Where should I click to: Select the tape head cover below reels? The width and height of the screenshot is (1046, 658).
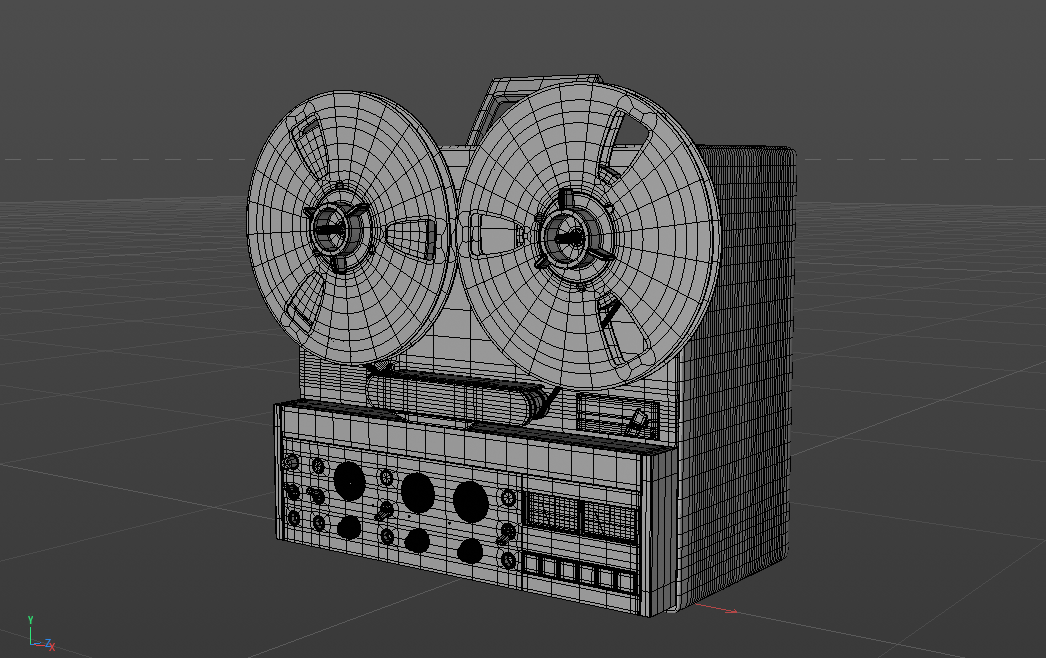pos(457,397)
